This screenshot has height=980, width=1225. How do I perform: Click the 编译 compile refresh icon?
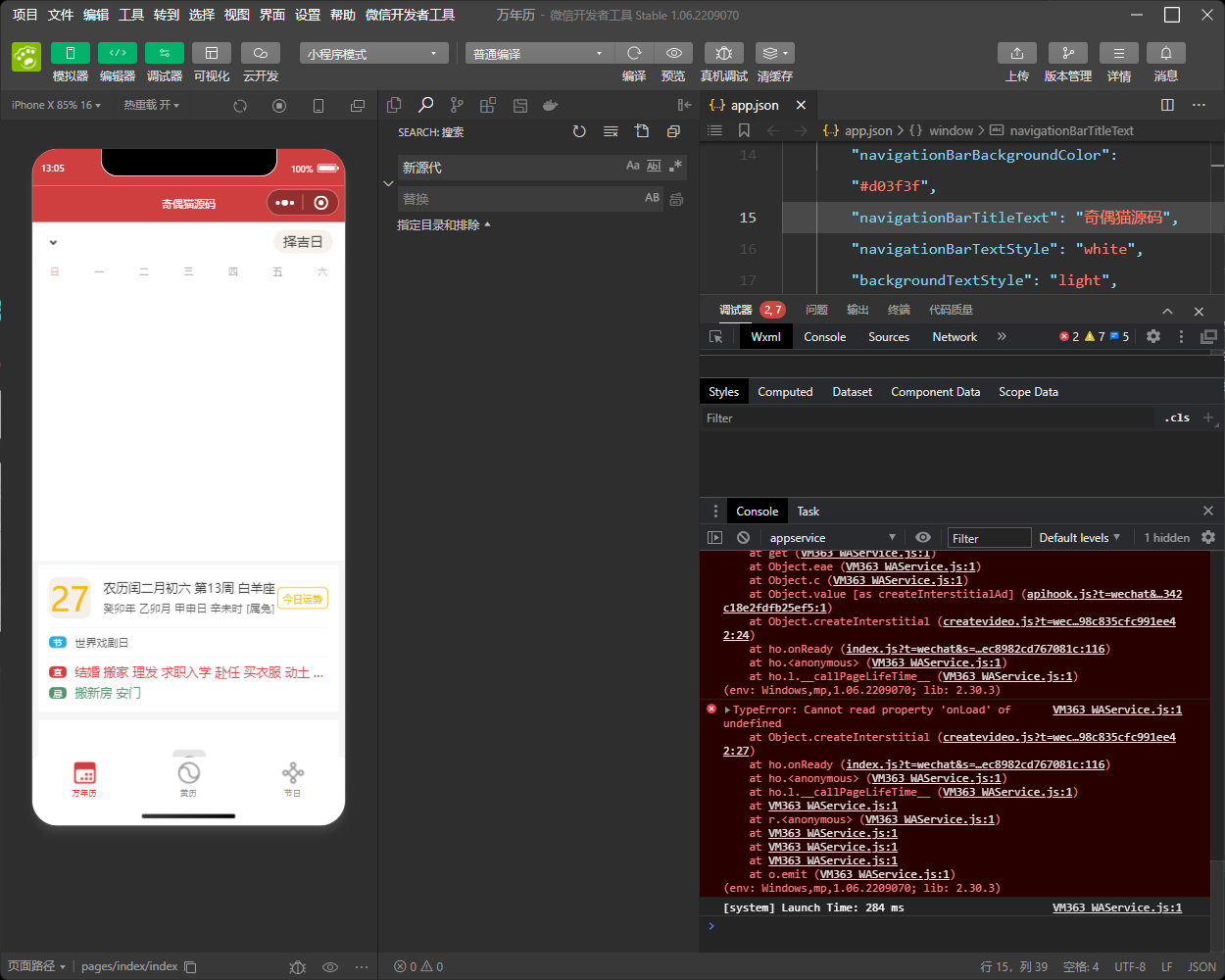coord(634,53)
